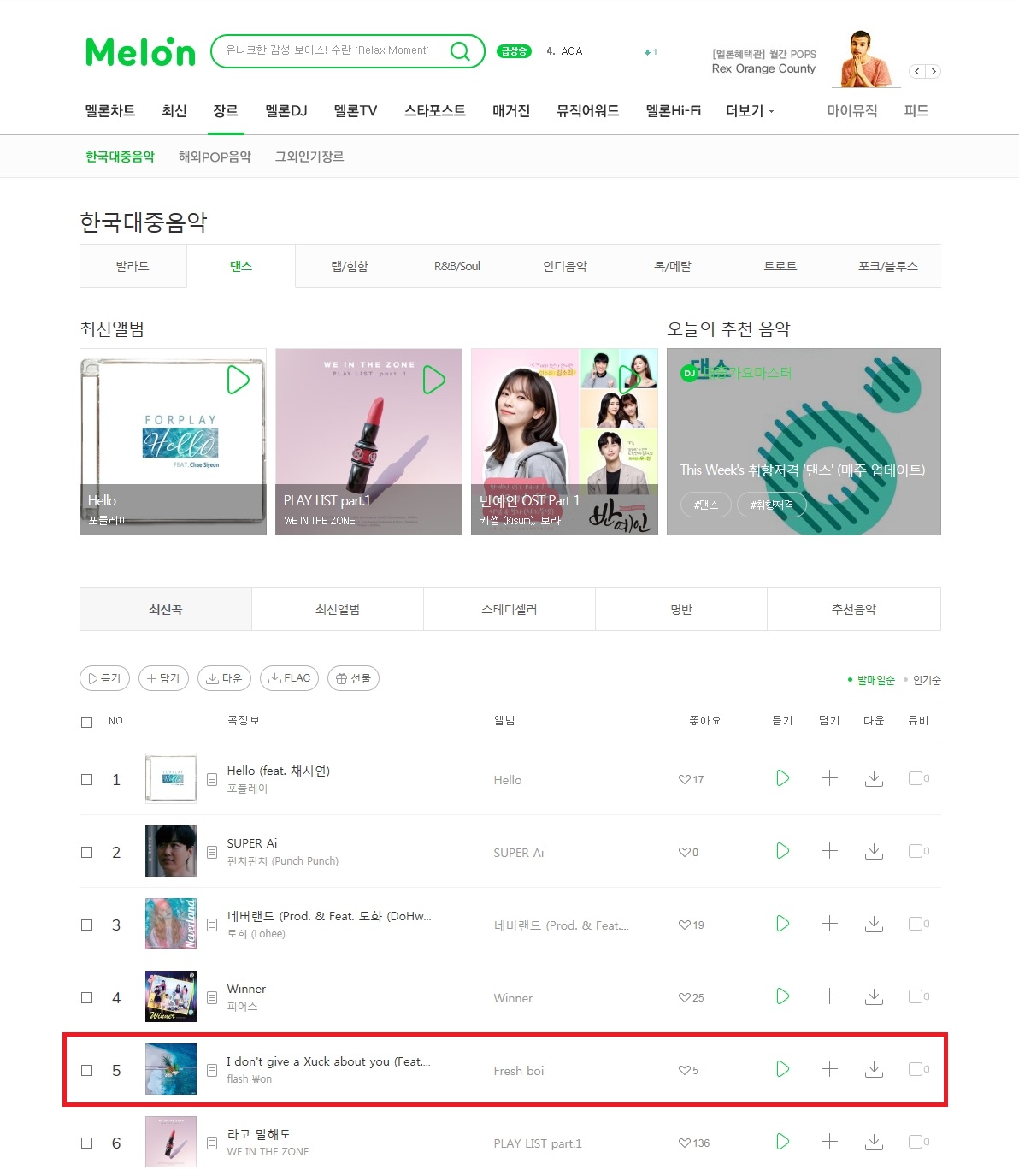Switch to the 랩/힙합 genre tab
The height and width of the screenshot is (1176, 1019).
pyautogui.click(x=350, y=266)
